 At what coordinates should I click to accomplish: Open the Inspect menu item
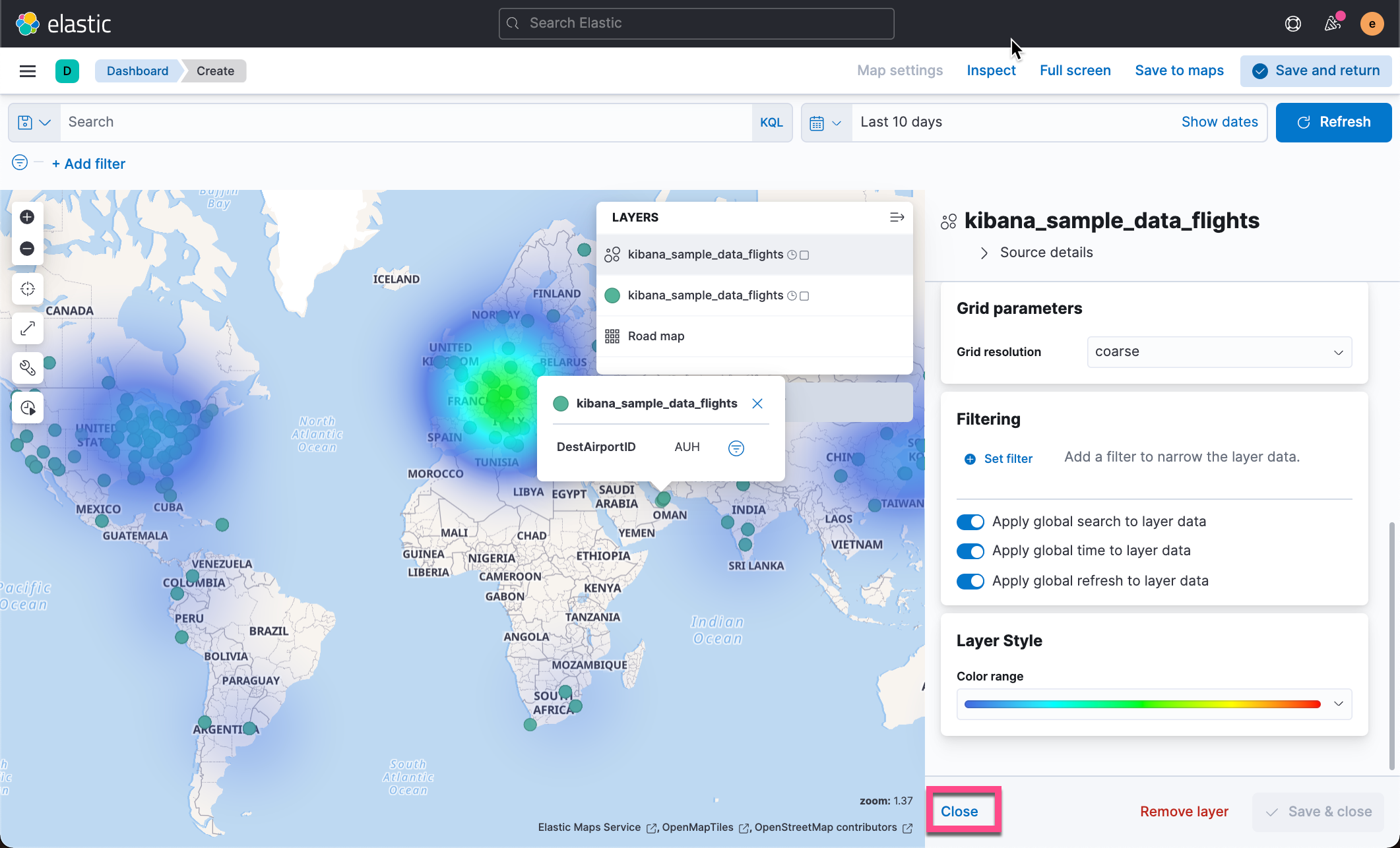pos(990,71)
